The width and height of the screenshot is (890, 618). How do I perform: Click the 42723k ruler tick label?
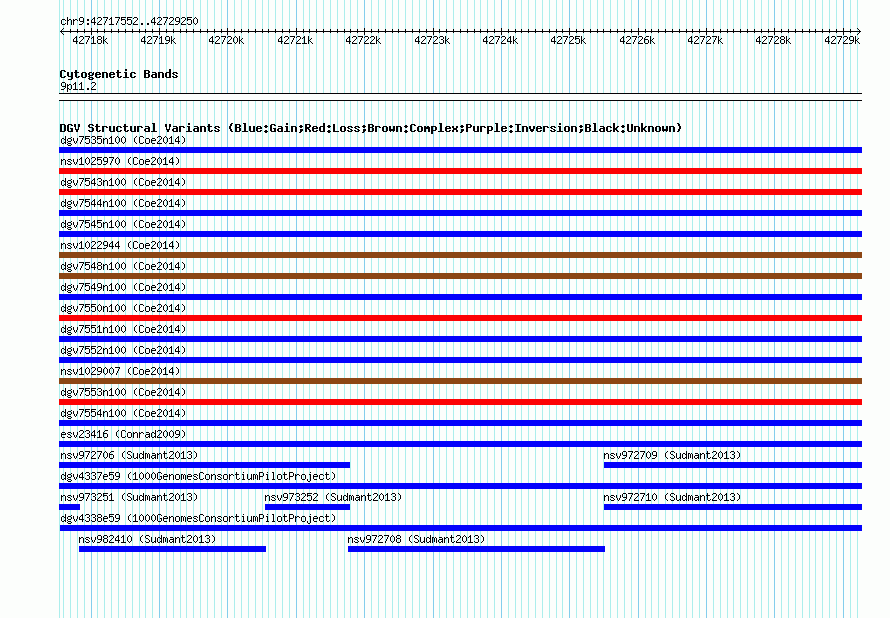(x=432, y=40)
